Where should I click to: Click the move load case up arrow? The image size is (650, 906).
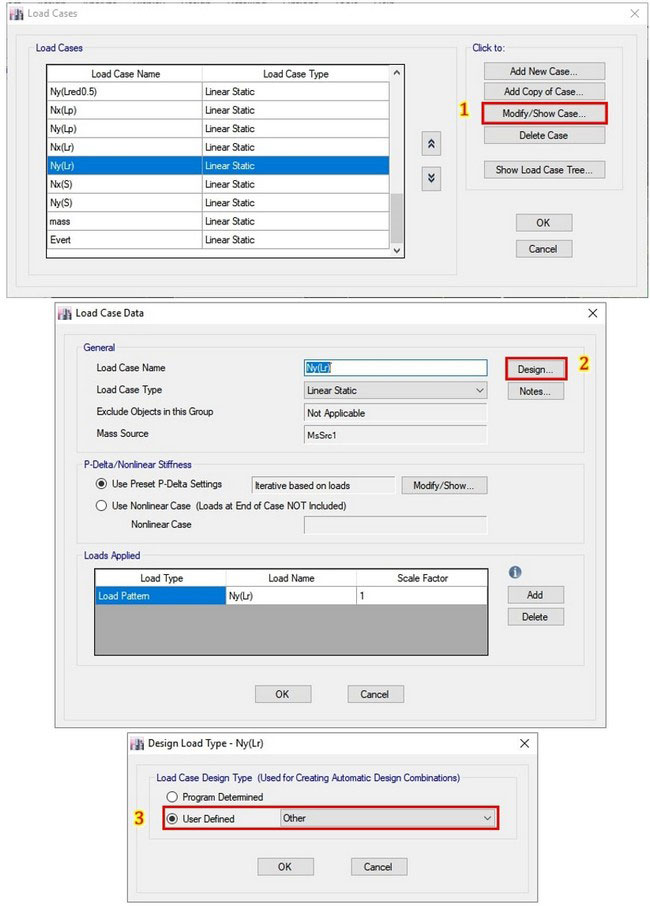point(431,144)
